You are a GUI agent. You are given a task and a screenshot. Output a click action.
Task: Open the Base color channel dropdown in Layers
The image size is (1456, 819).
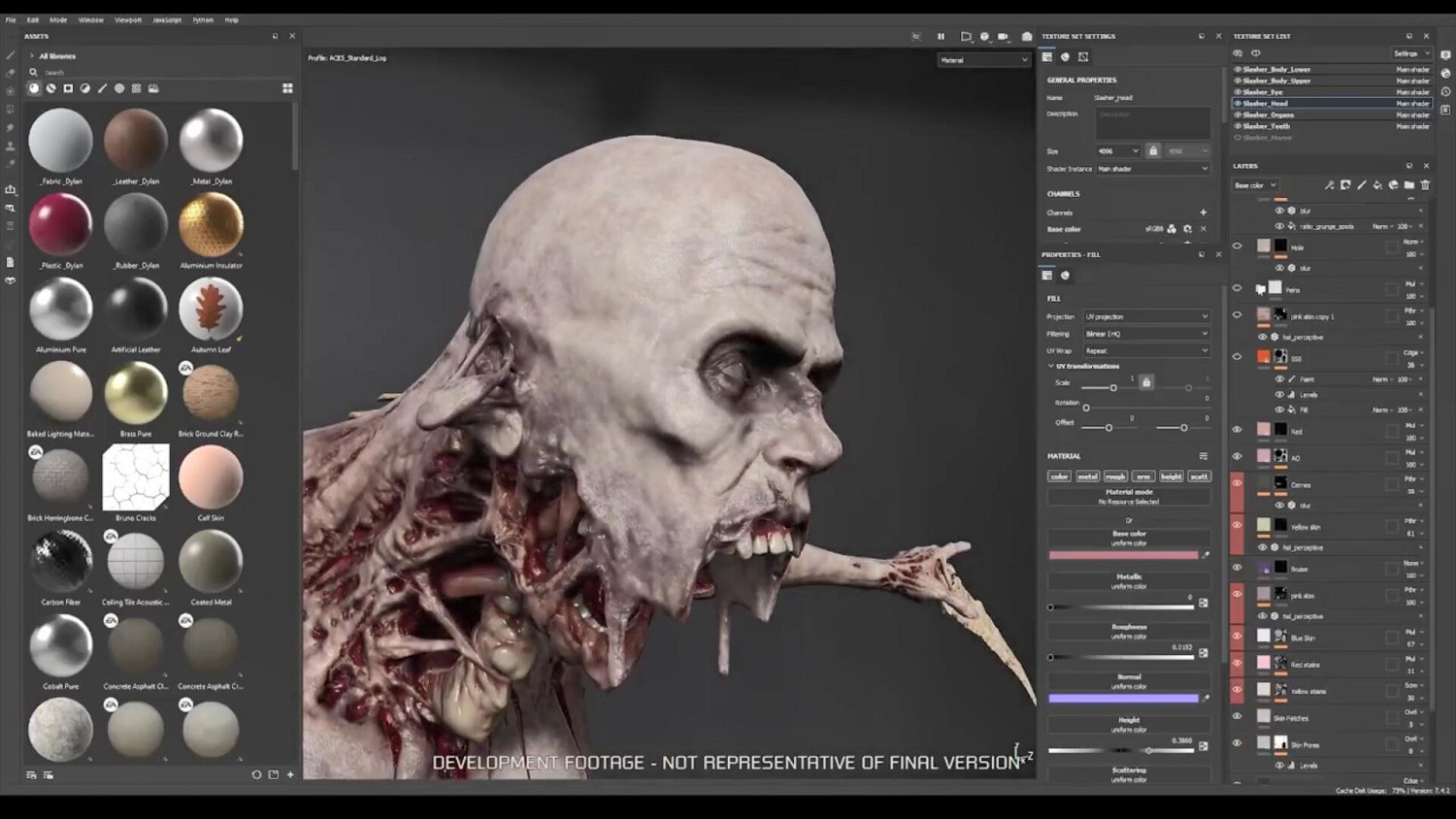point(1255,185)
